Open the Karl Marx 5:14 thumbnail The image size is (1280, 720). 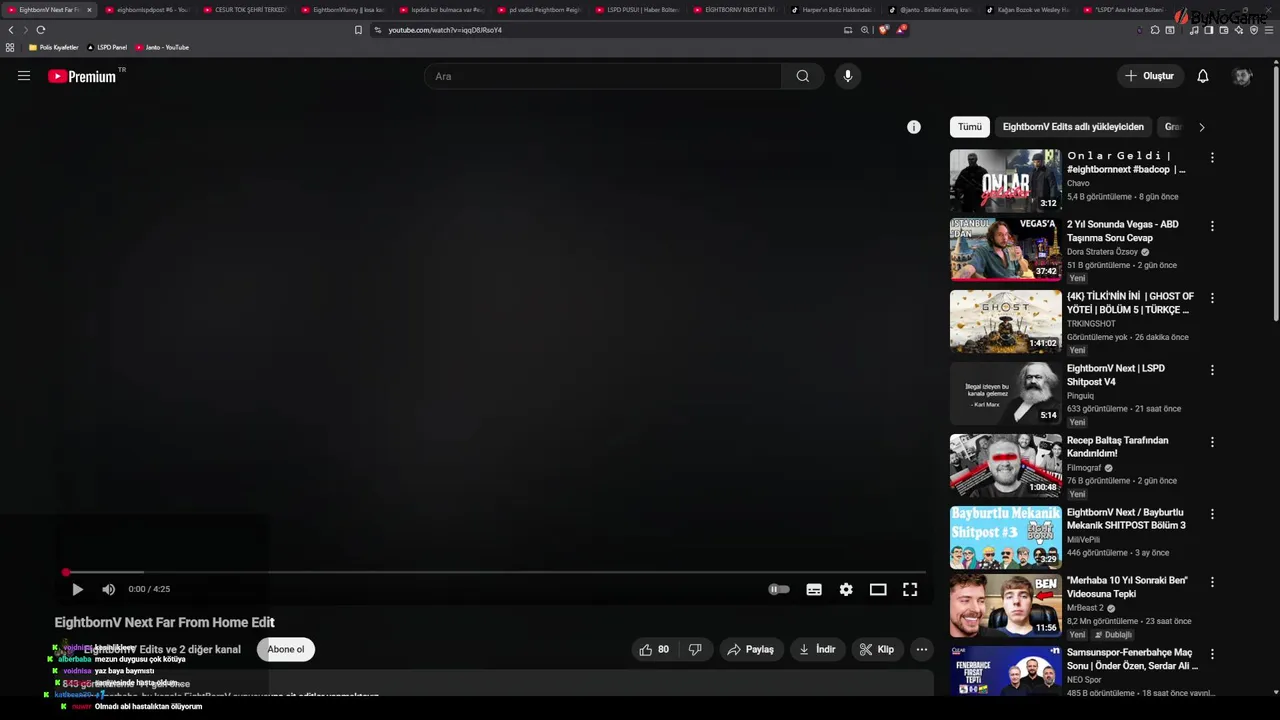point(1005,393)
